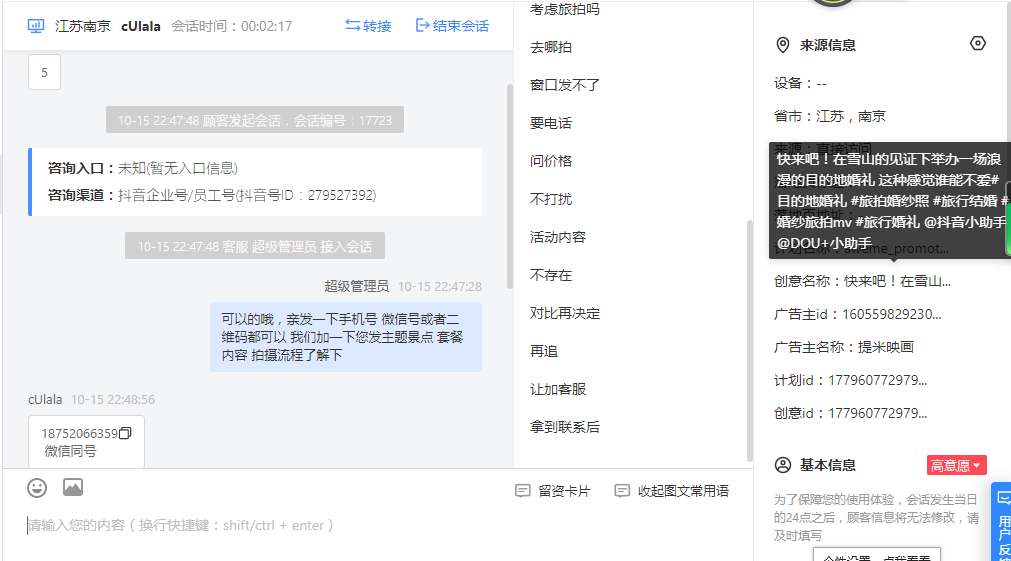Click the agent message bubble 可以的哦
1011x561 pixels.
[x=346, y=337]
